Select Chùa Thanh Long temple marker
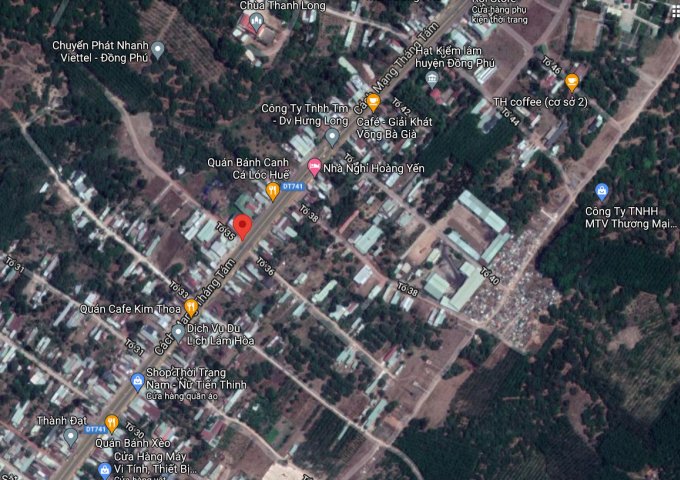 [x=258, y=19]
